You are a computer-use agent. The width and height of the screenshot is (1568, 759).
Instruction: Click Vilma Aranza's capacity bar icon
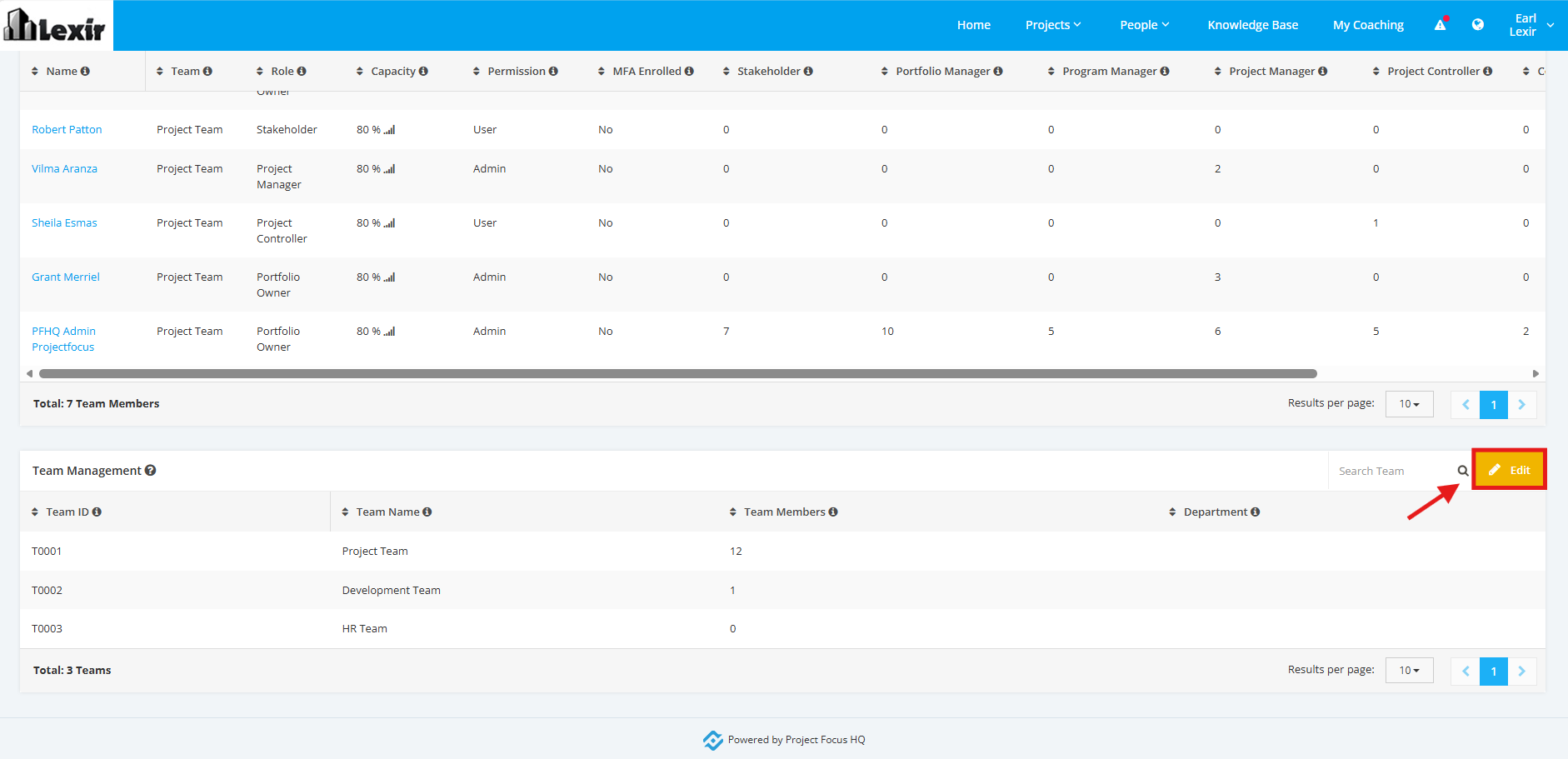pos(390,169)
